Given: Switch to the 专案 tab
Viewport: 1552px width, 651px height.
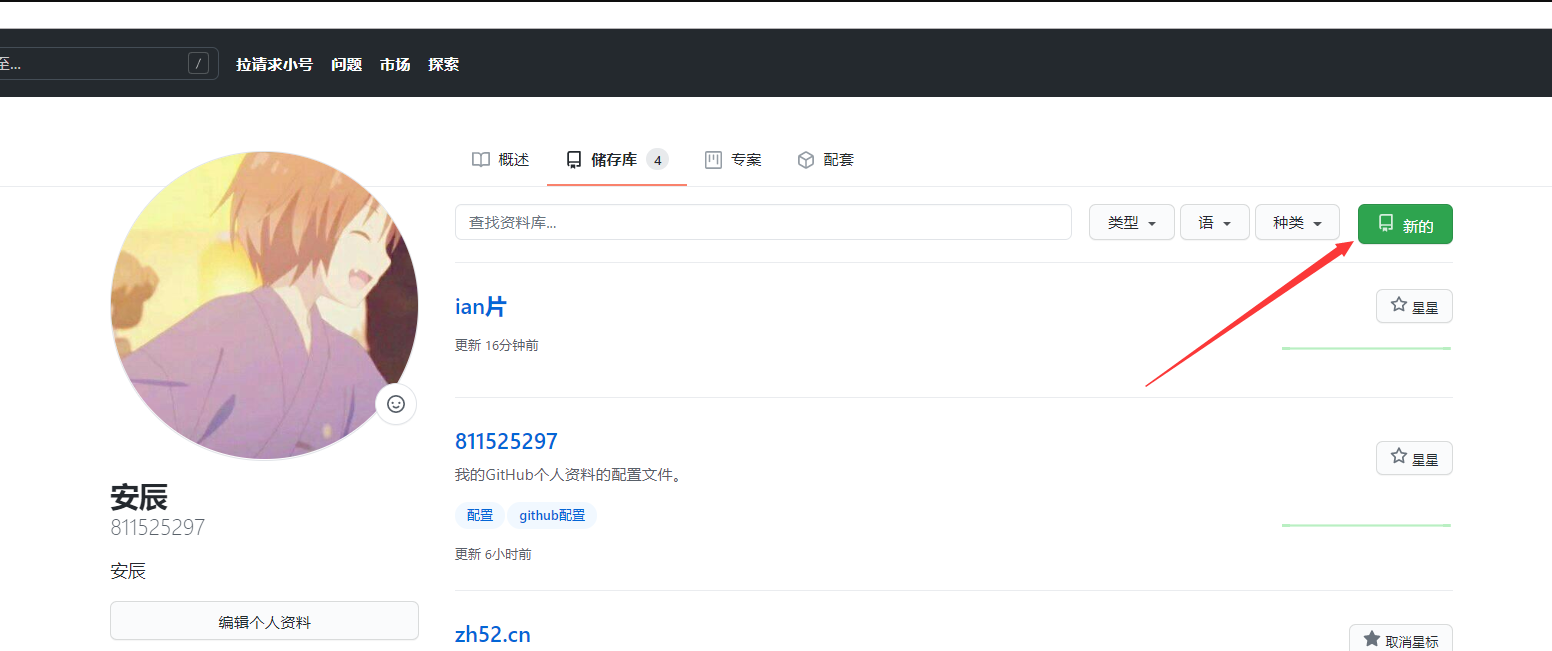Looking at the screenshot, I should pyautogui.click(x=733, y=160).
